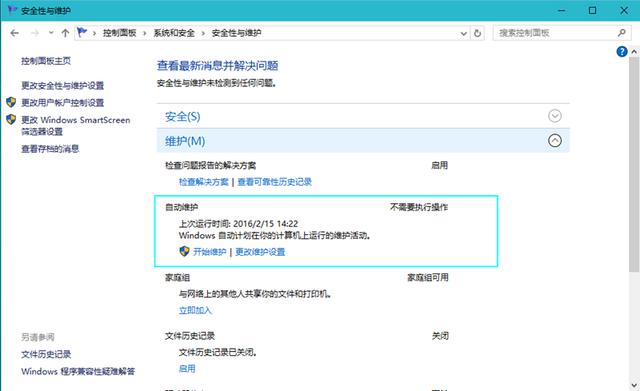Maximize the 安全性与维护 window
The height and width of the screenshot is (391, 640).
click(593, 11)
